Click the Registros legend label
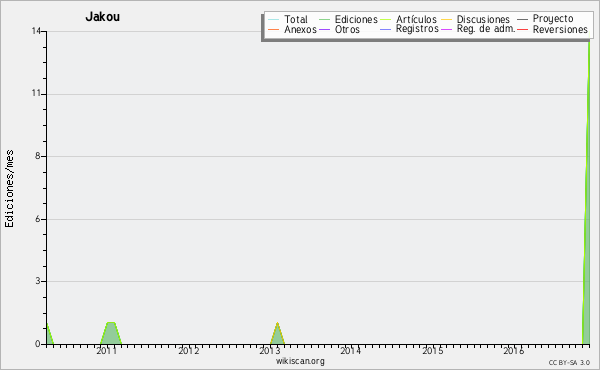 417,29
